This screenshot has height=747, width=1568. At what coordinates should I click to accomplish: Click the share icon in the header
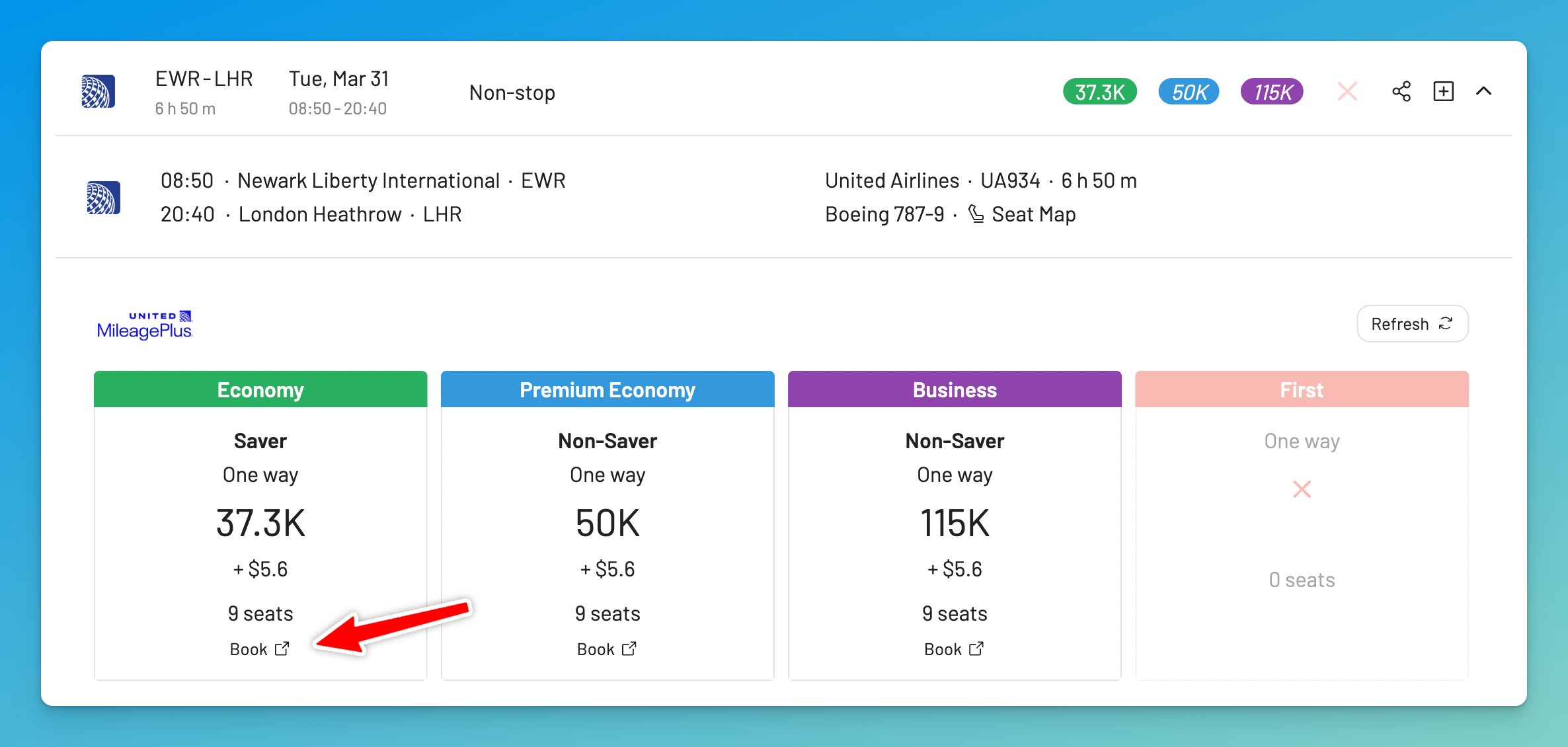(x=1402, y=92)
